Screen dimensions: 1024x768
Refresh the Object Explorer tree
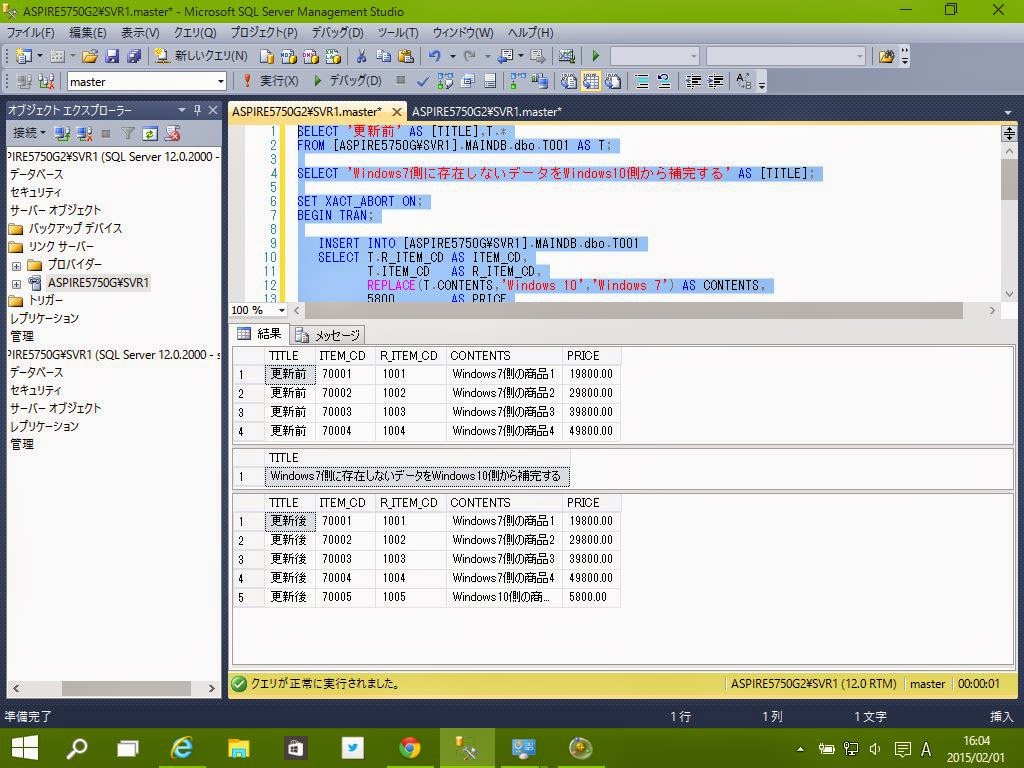(149, 133)
